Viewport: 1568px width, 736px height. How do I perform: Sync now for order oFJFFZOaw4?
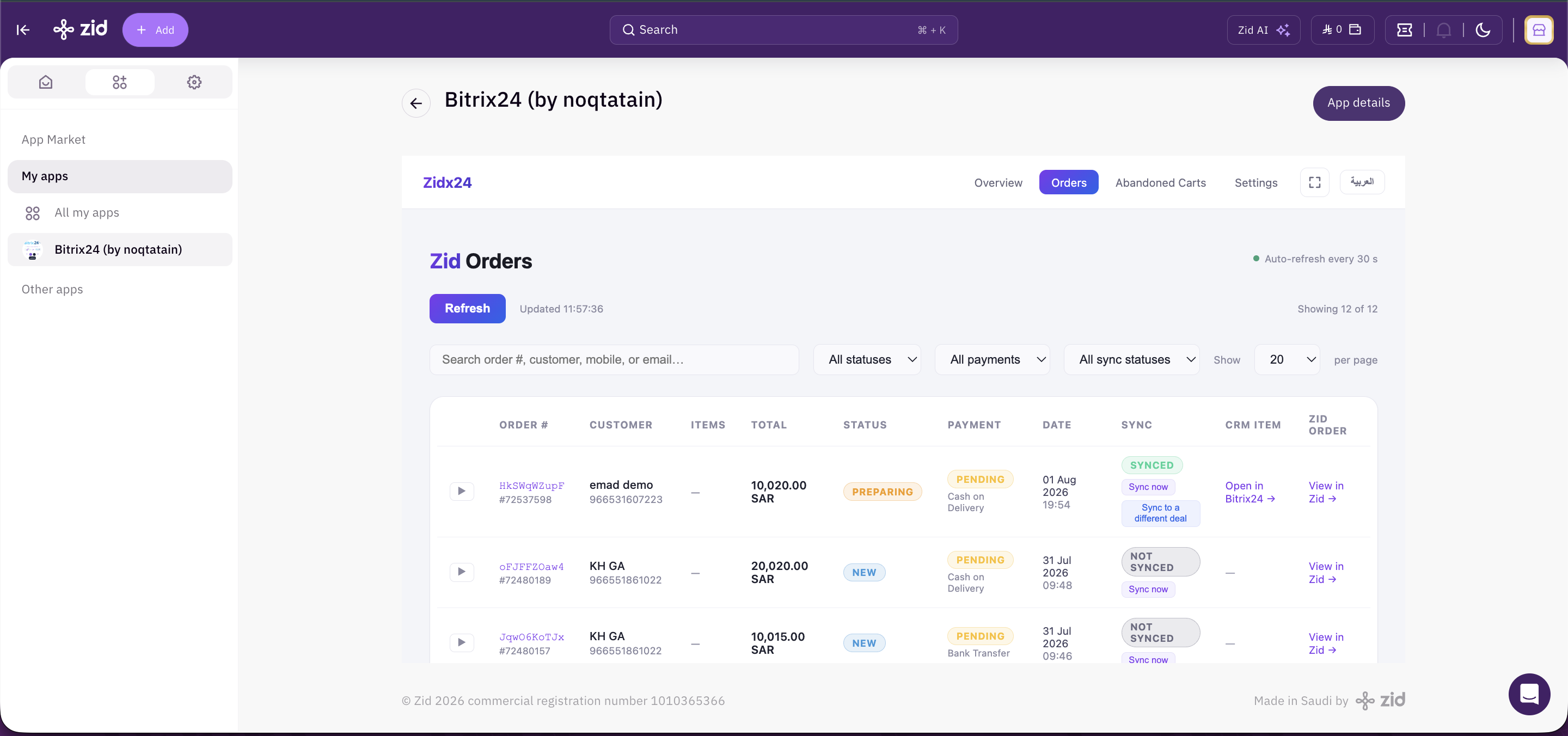tap(1148, 588)
